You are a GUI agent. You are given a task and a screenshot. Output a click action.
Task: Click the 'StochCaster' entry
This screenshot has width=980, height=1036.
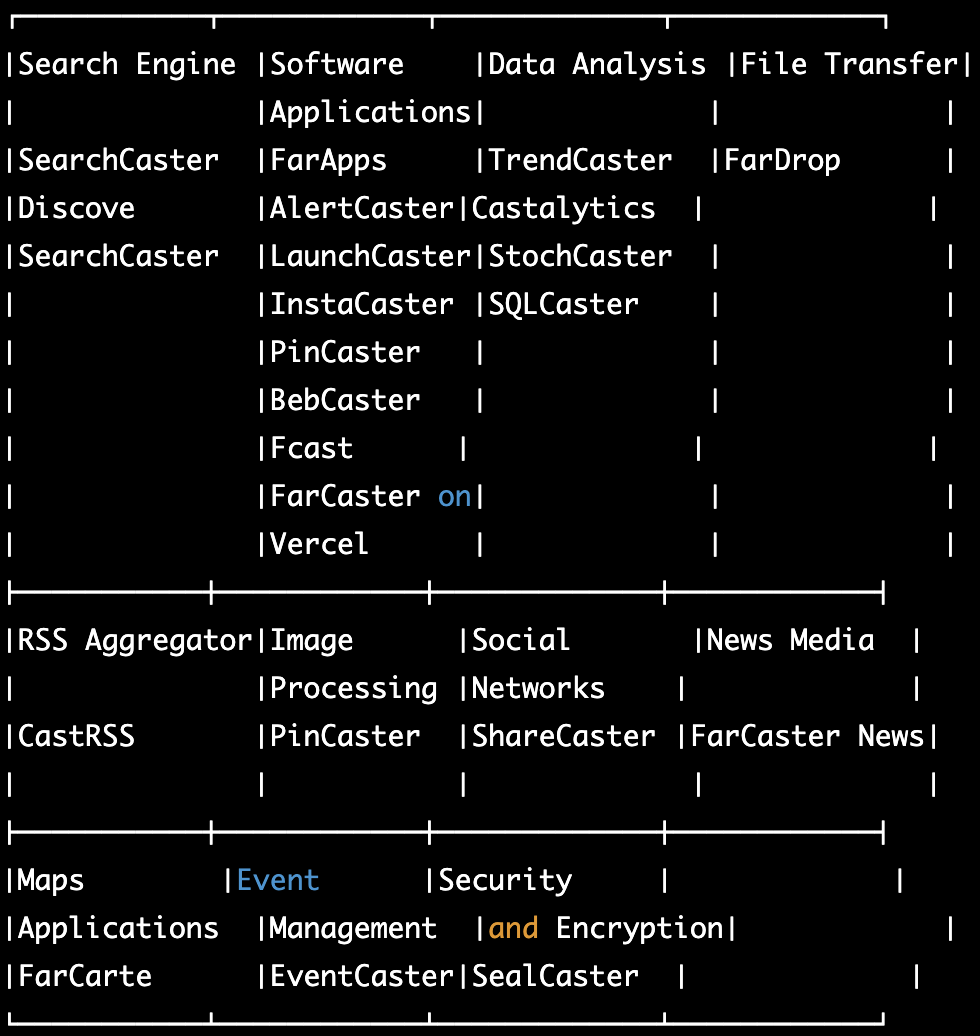click(580, 256)
